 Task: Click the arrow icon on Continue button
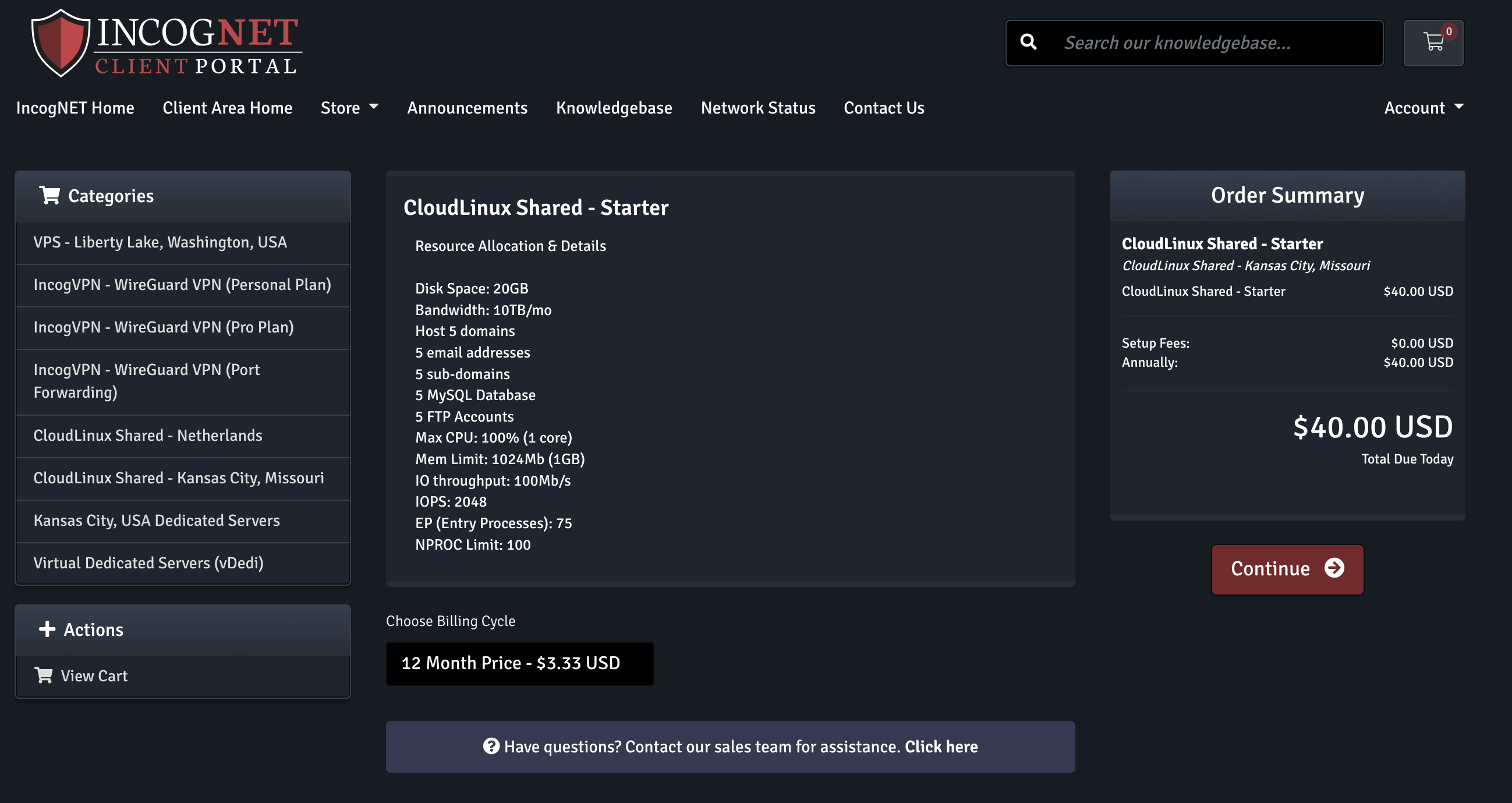[x=1334, y=568]
